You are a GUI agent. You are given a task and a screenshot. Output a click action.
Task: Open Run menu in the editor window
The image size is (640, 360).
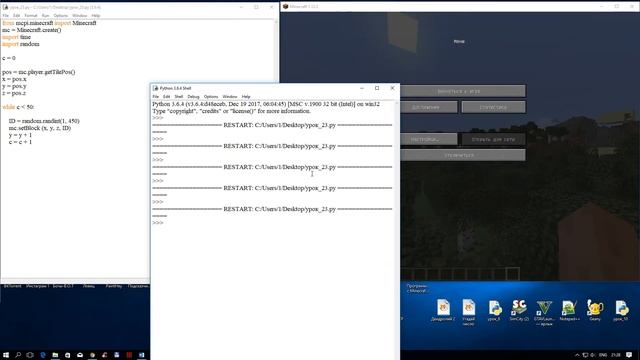tap(45, 16)
